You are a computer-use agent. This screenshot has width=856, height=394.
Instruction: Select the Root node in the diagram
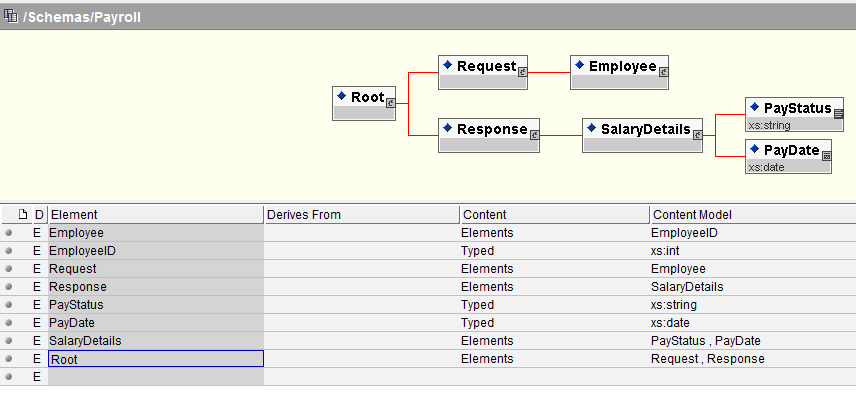pos(364,103)
